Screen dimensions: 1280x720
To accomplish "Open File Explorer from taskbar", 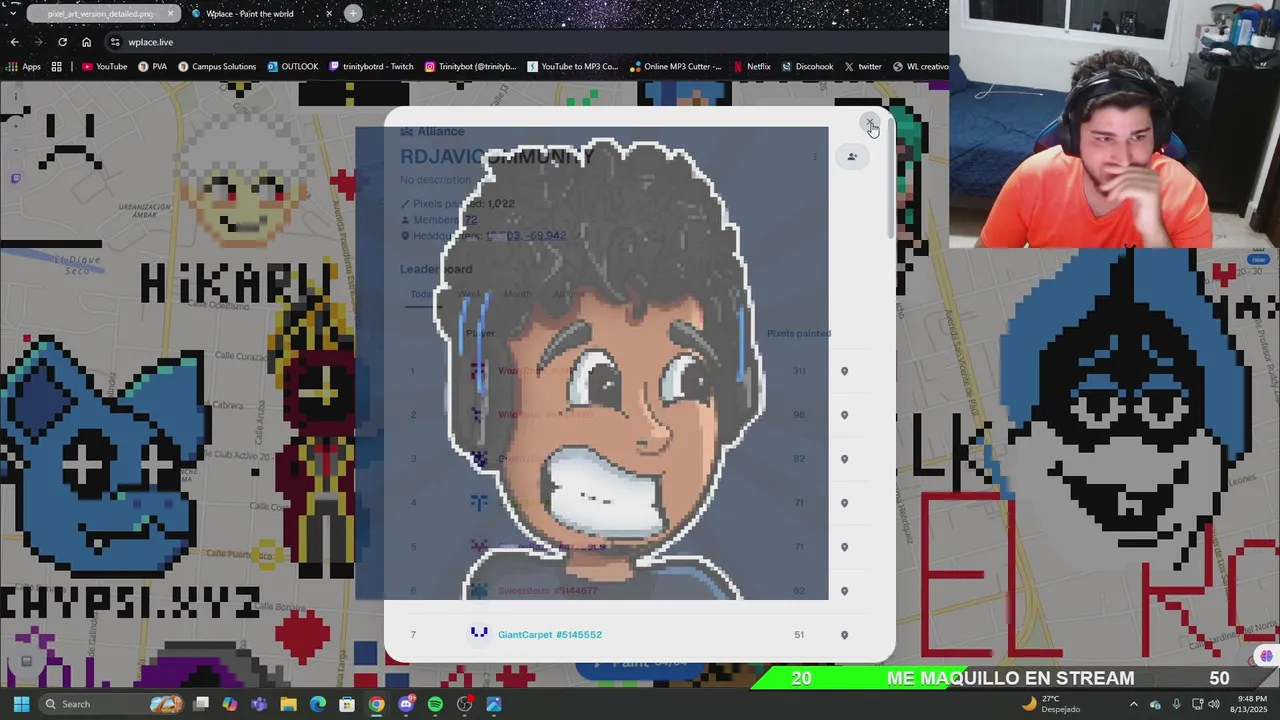I will coord(288,704).
